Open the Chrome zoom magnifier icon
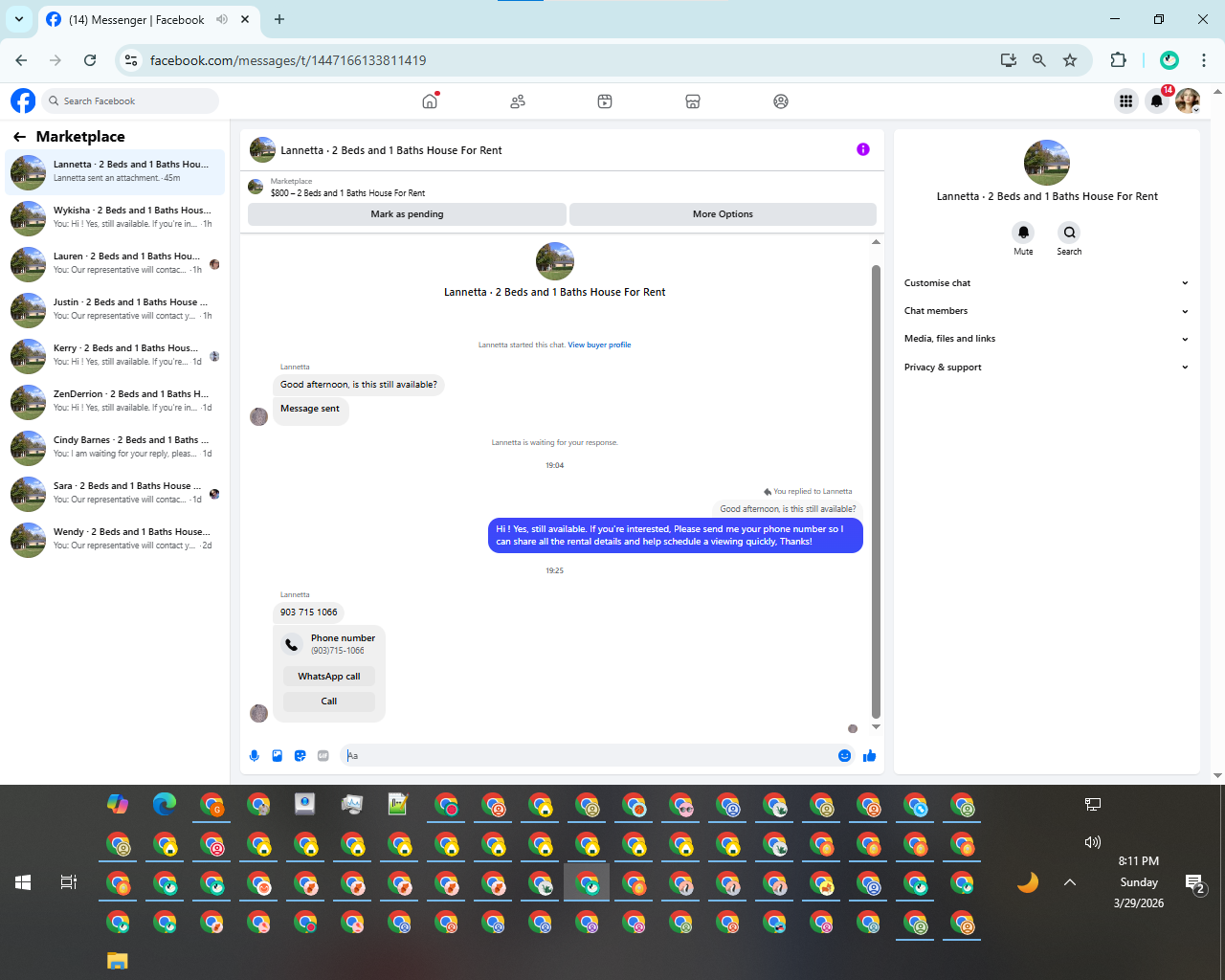Screen dimensions: 1225x980 [1039, 60]
